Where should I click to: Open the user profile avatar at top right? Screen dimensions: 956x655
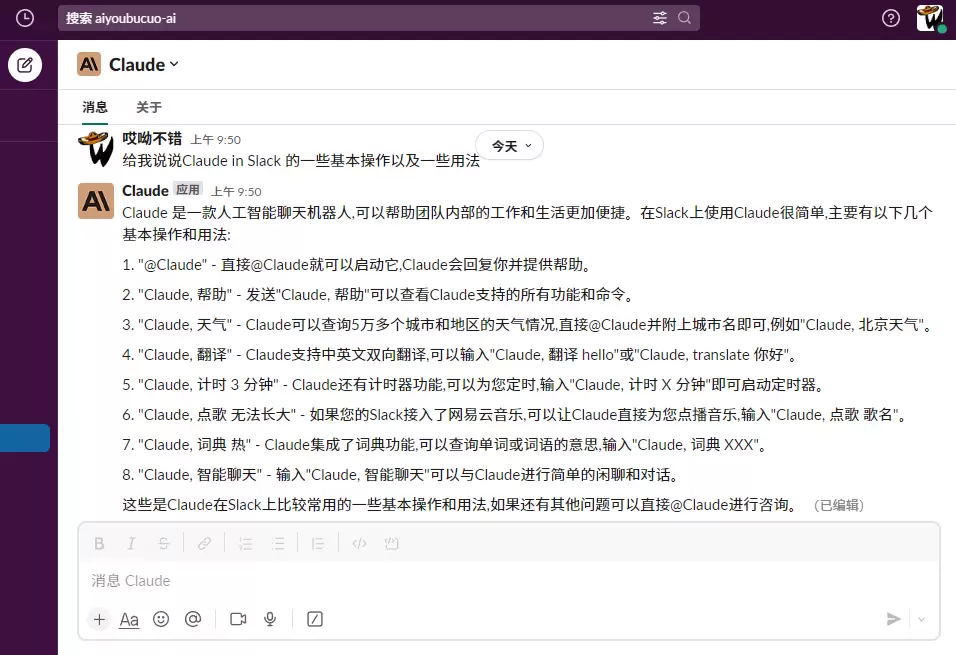point(930,18)
